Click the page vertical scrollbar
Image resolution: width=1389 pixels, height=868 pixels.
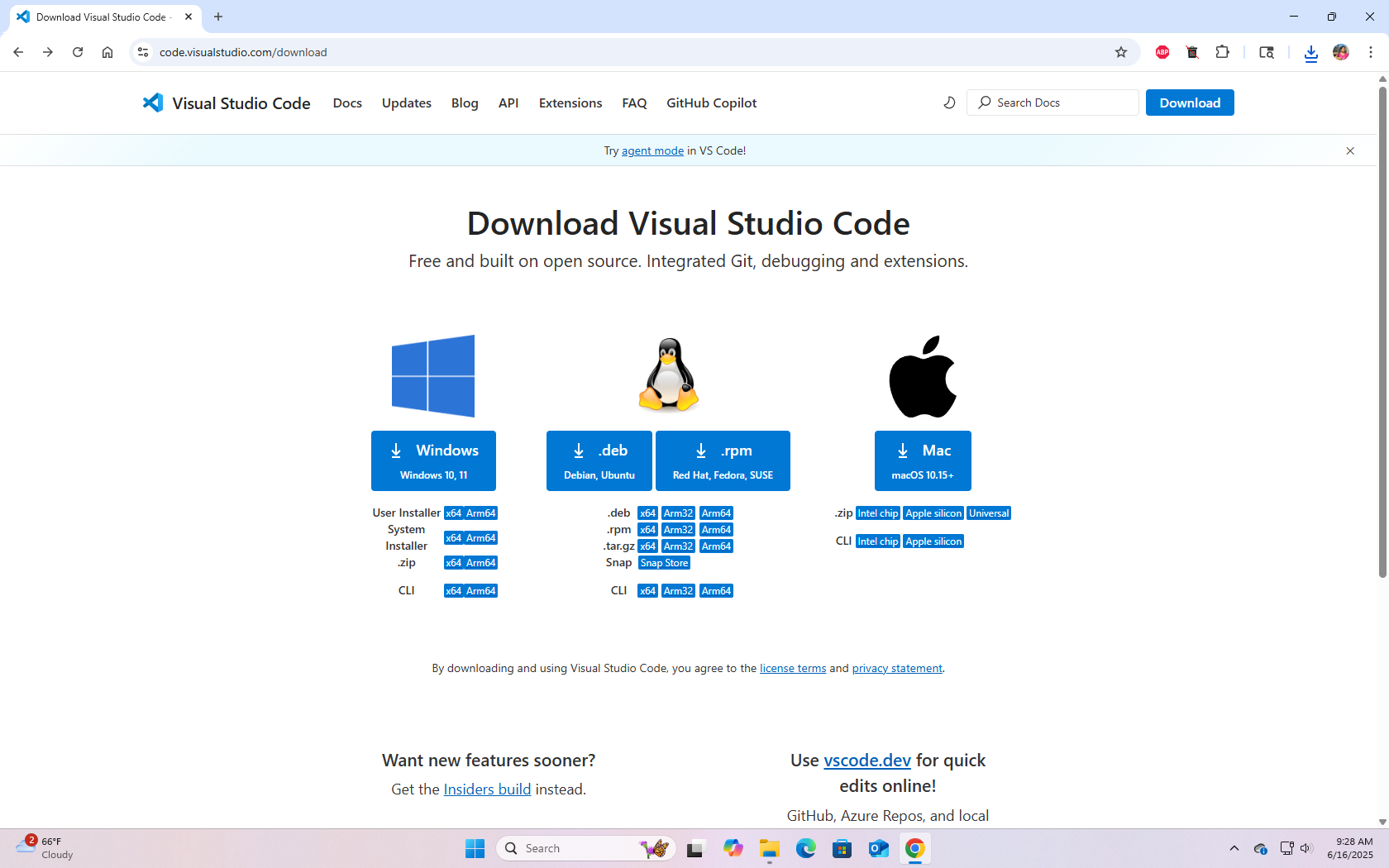click(1382, 331)
